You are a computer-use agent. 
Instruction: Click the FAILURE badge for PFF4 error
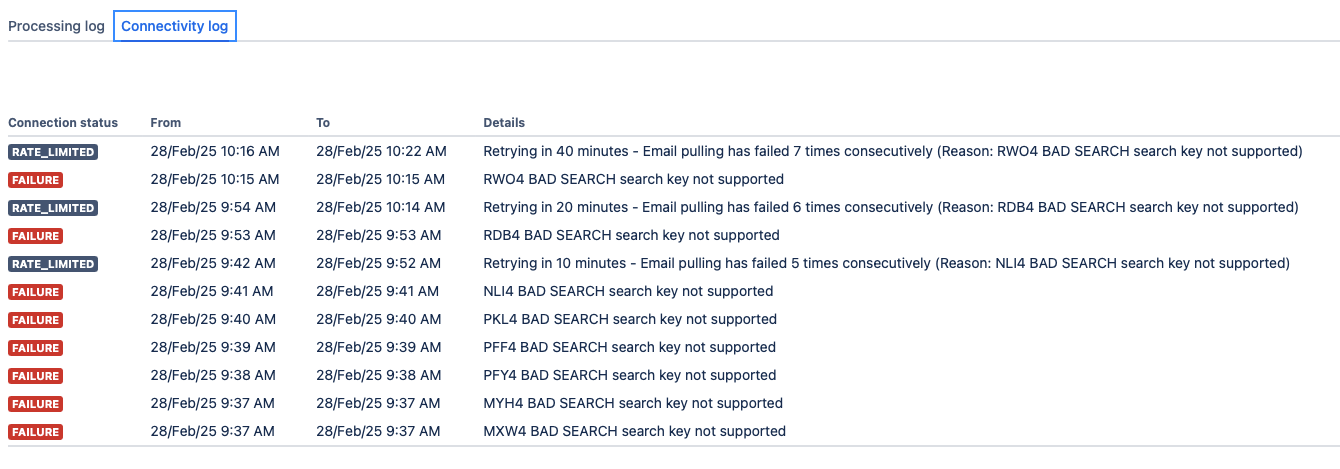click(x=36, y=348)
